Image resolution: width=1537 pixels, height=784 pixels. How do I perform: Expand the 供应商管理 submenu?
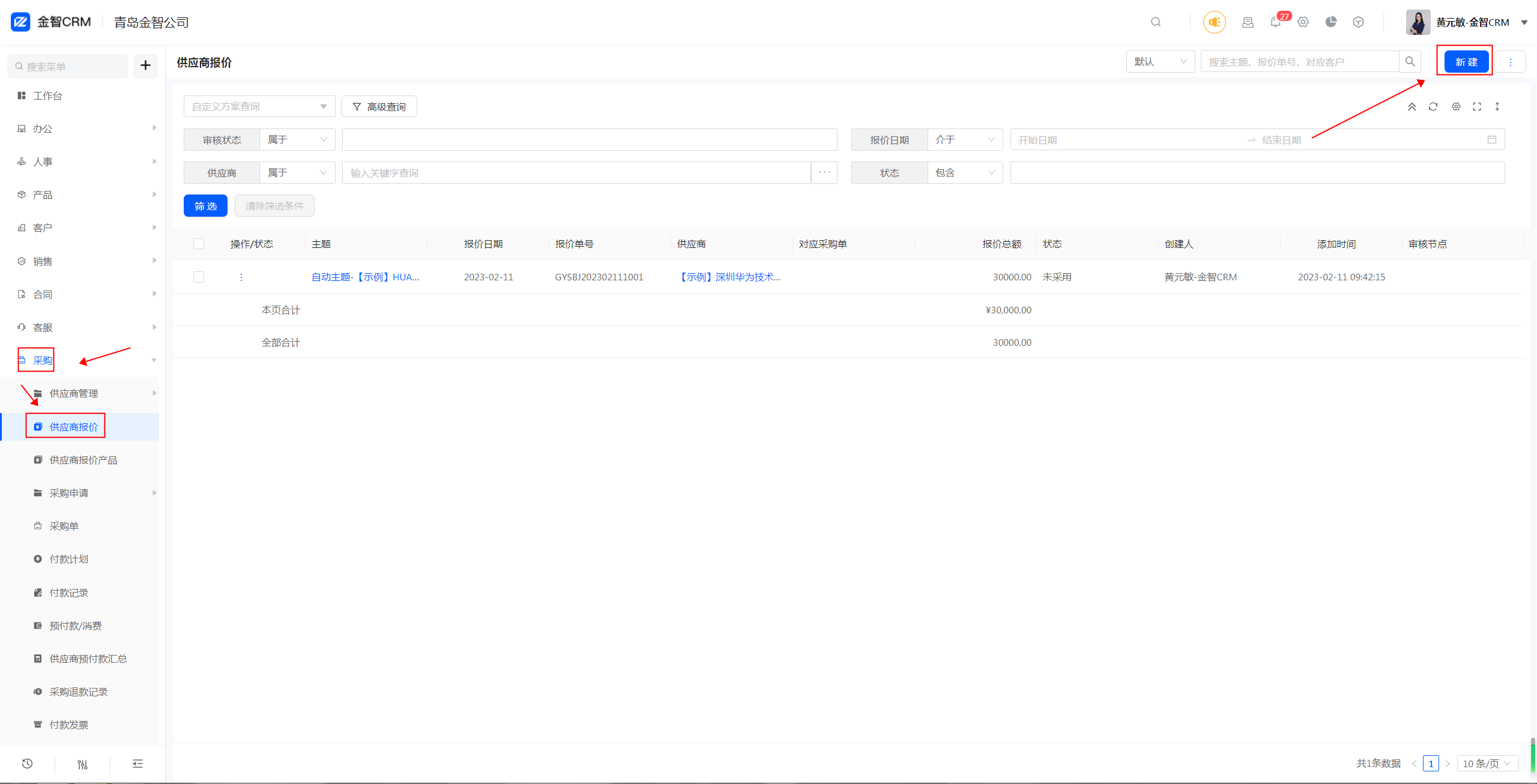point(80,393)
